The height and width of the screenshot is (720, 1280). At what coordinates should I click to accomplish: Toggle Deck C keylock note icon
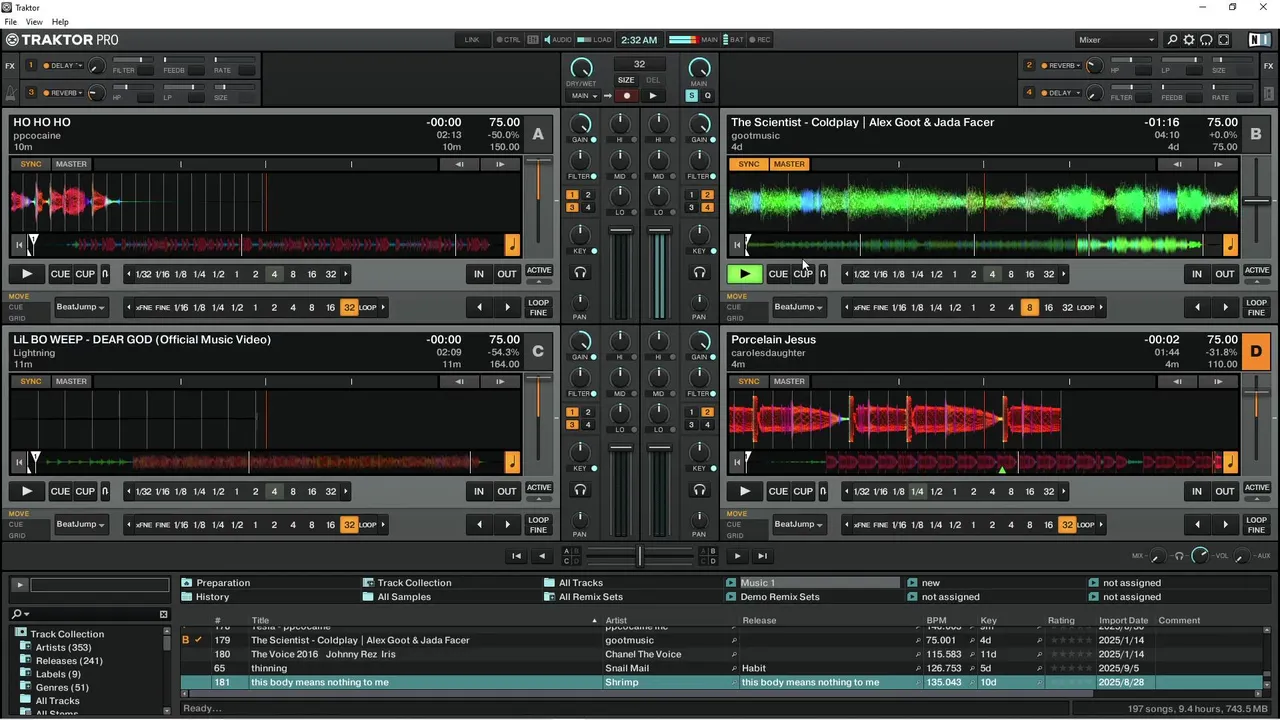512,461
